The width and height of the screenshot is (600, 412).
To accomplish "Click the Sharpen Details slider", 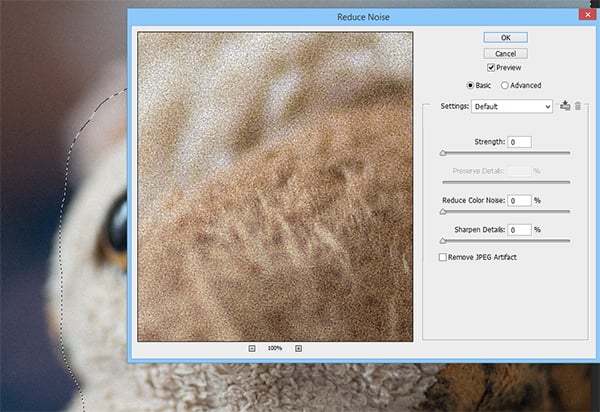I will click(x=505, y=241).
